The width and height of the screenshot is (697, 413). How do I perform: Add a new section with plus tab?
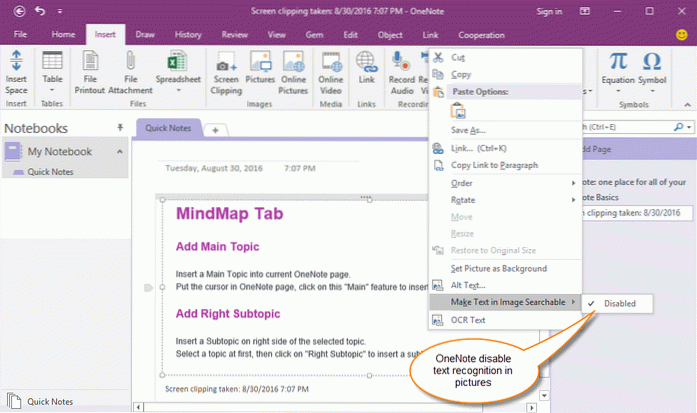click(215, 130)
